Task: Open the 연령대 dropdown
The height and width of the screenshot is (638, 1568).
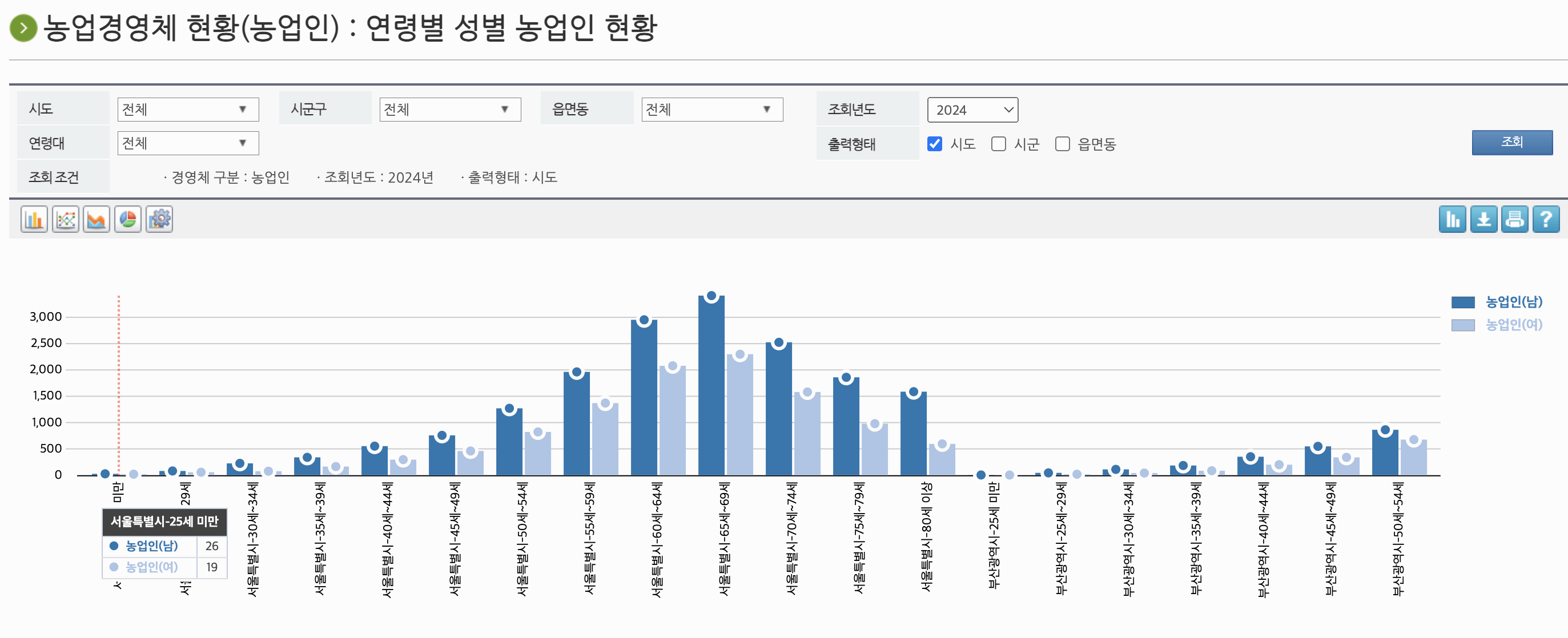Action: click(x=187, y=144)
